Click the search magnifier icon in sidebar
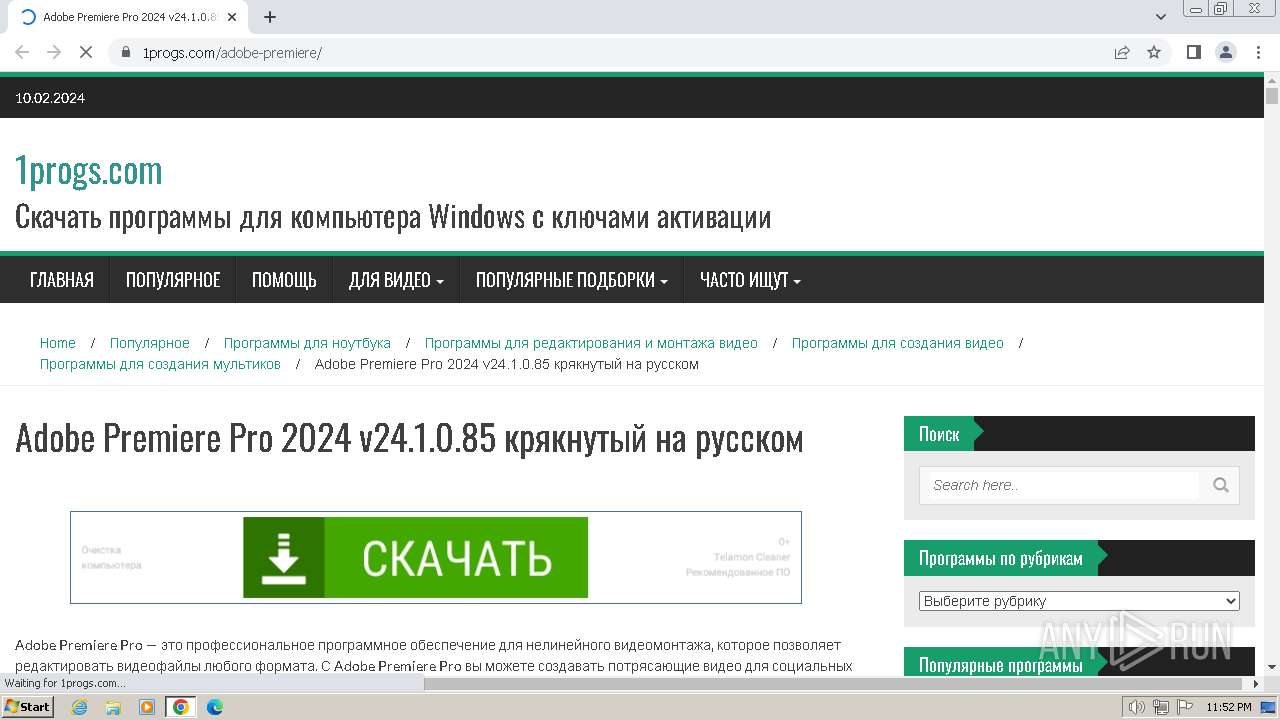The width and height of the screenshot is (1280, 720). point(1220,485)
